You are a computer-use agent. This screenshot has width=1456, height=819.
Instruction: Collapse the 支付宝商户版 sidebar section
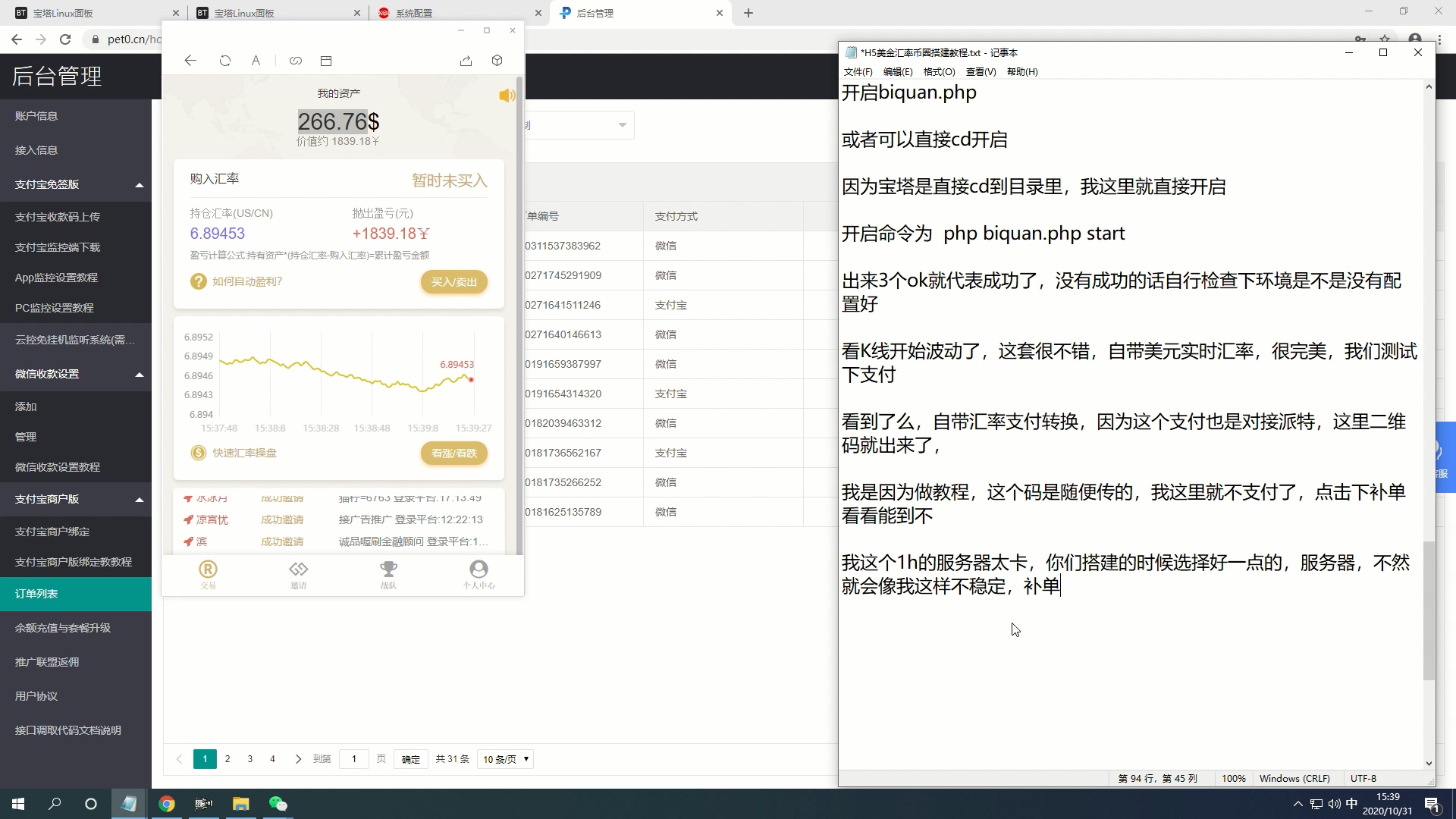(76, 499)
